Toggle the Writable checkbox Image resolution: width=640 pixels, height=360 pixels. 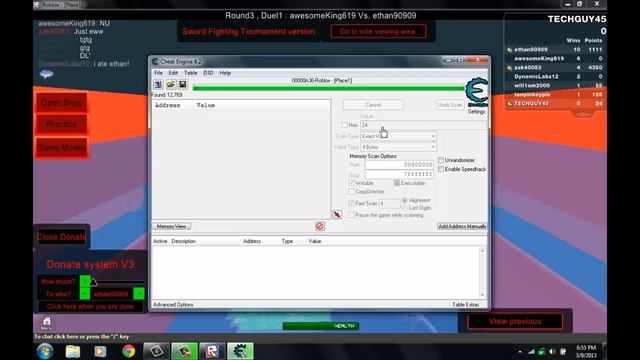(351, 183)
